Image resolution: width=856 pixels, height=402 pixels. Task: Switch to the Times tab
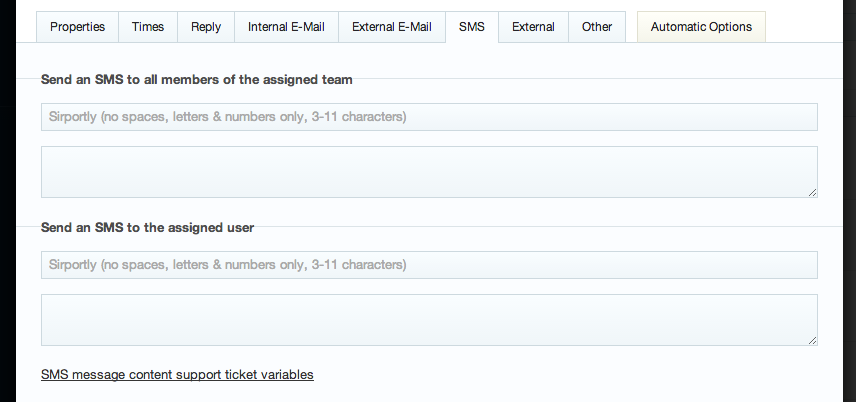point(148,27)
